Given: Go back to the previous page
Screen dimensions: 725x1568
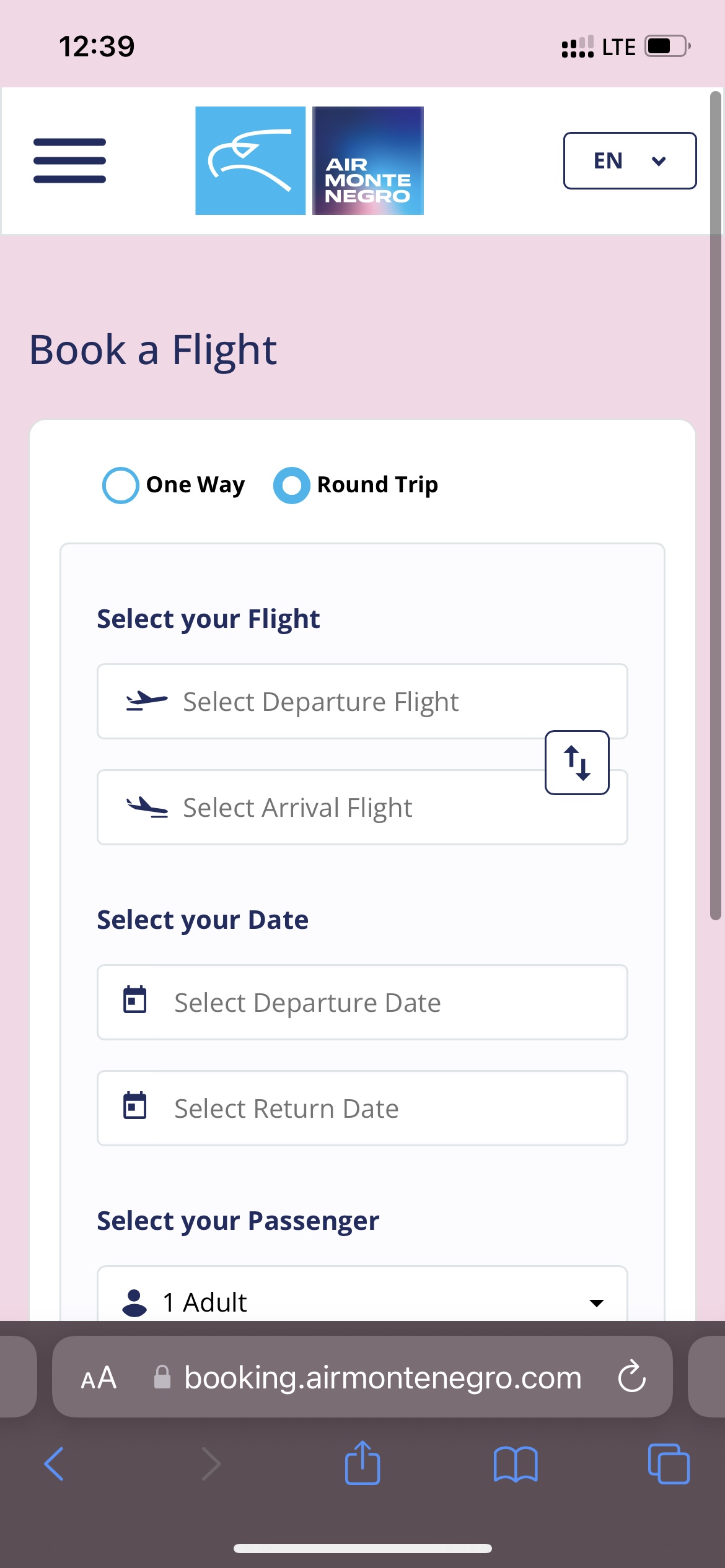Looking at the screenshot, I should tap(54, 1464).
